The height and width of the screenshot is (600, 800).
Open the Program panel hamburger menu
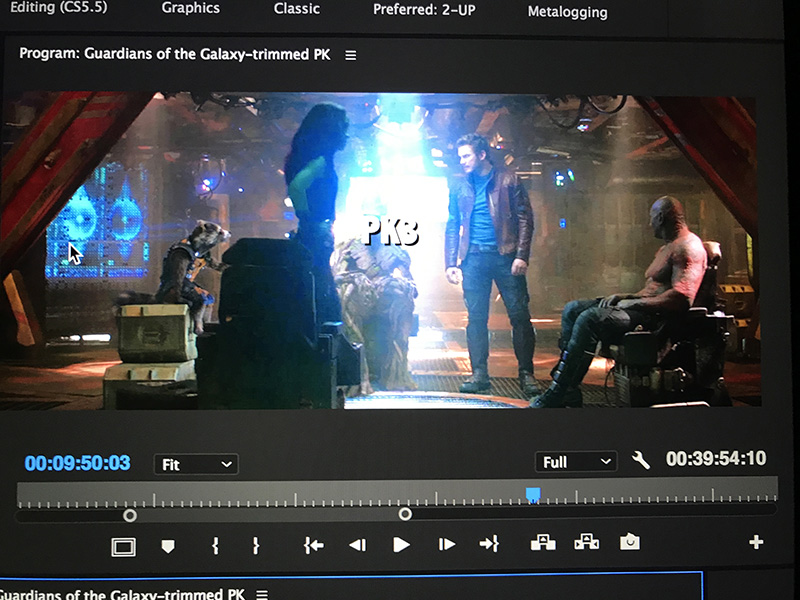(x=350, y=55)
